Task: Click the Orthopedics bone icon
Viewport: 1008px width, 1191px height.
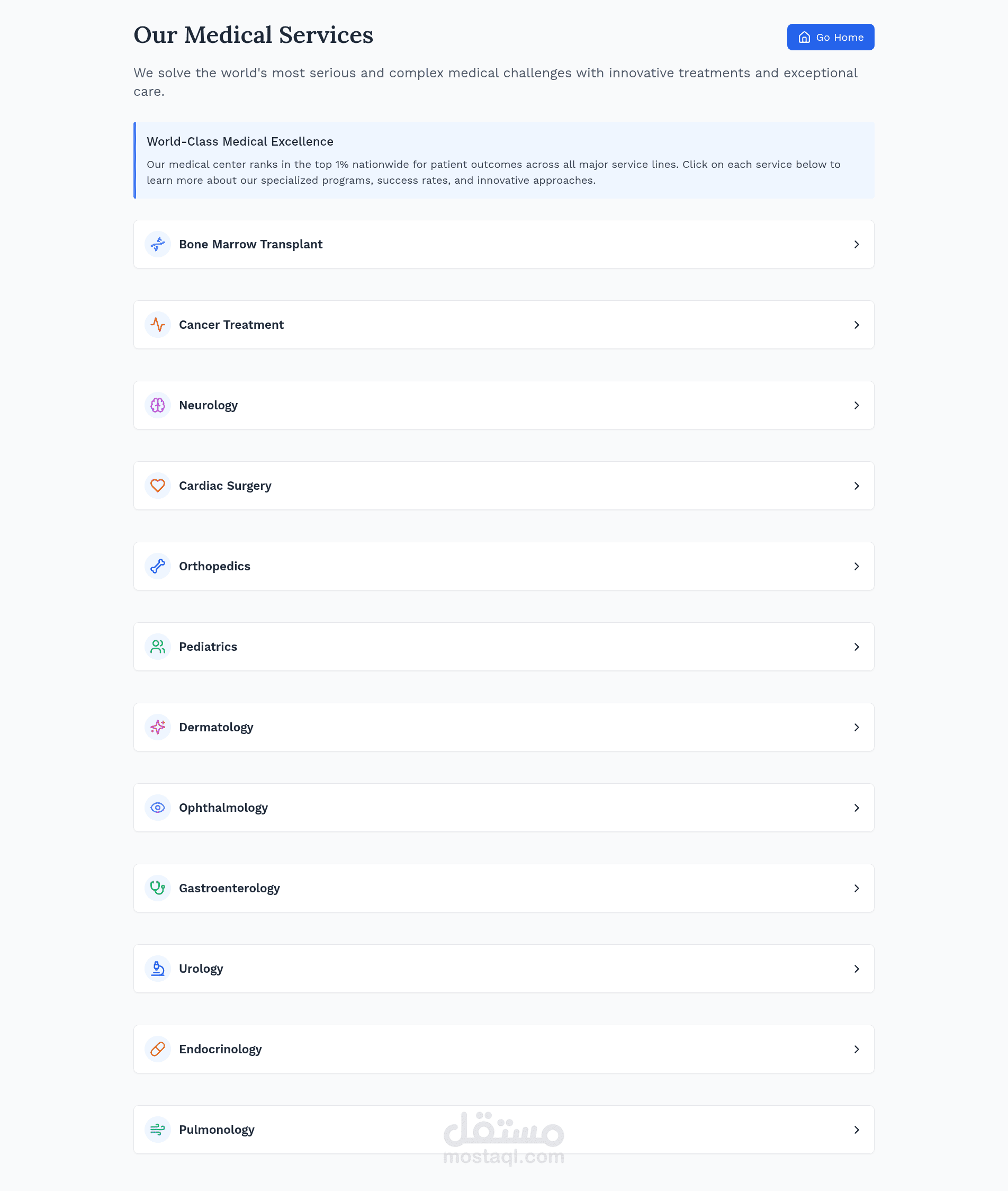Action: [x=158, y=566]
